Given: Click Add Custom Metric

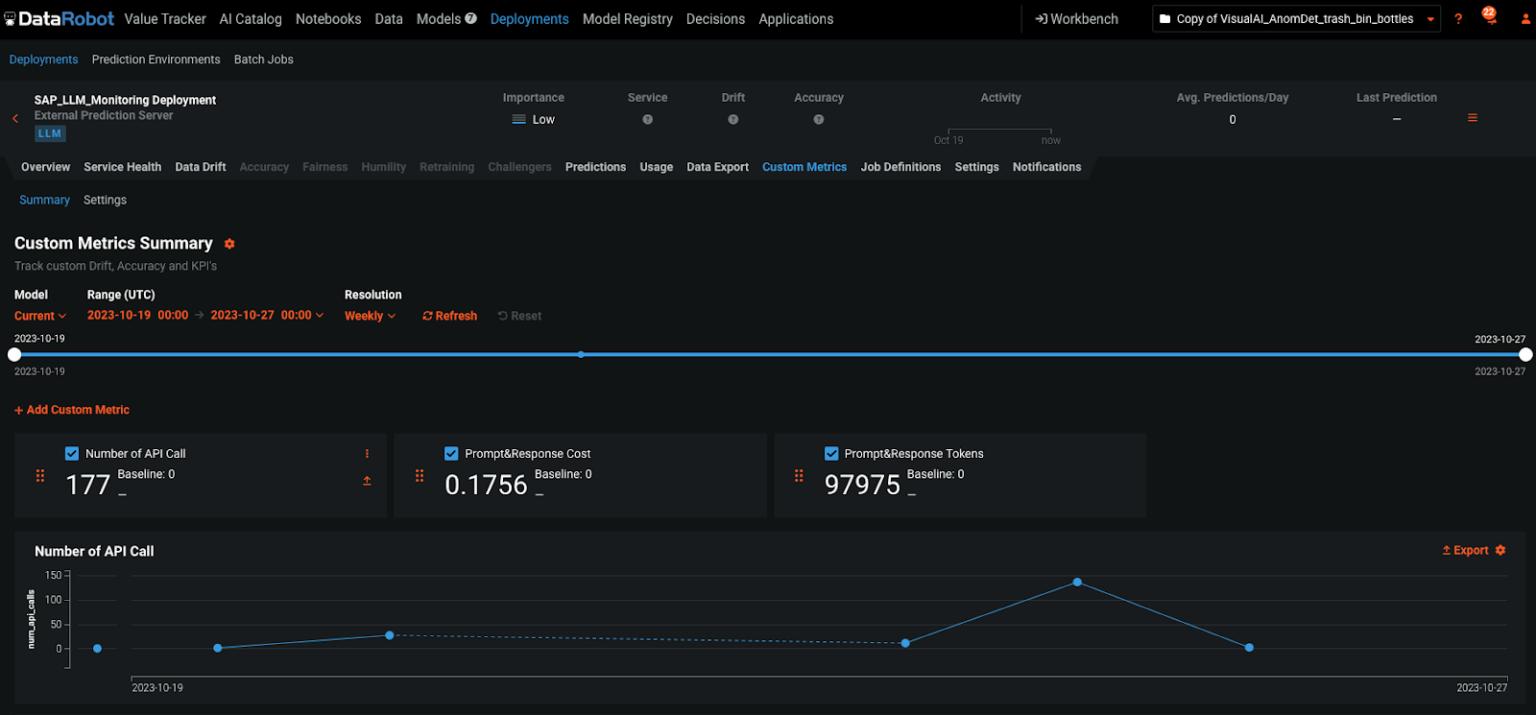Looking at the screenshot, I should 72,409.
